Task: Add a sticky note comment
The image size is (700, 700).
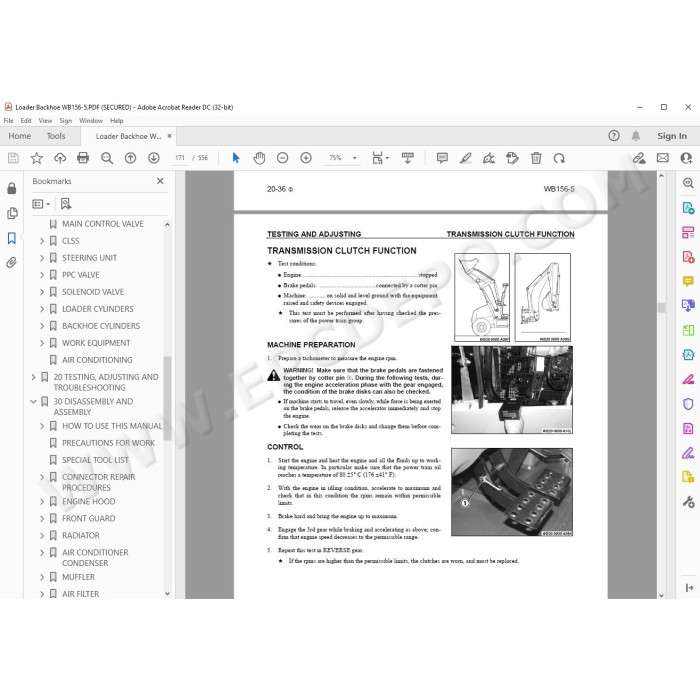Action: pos(442,158)
